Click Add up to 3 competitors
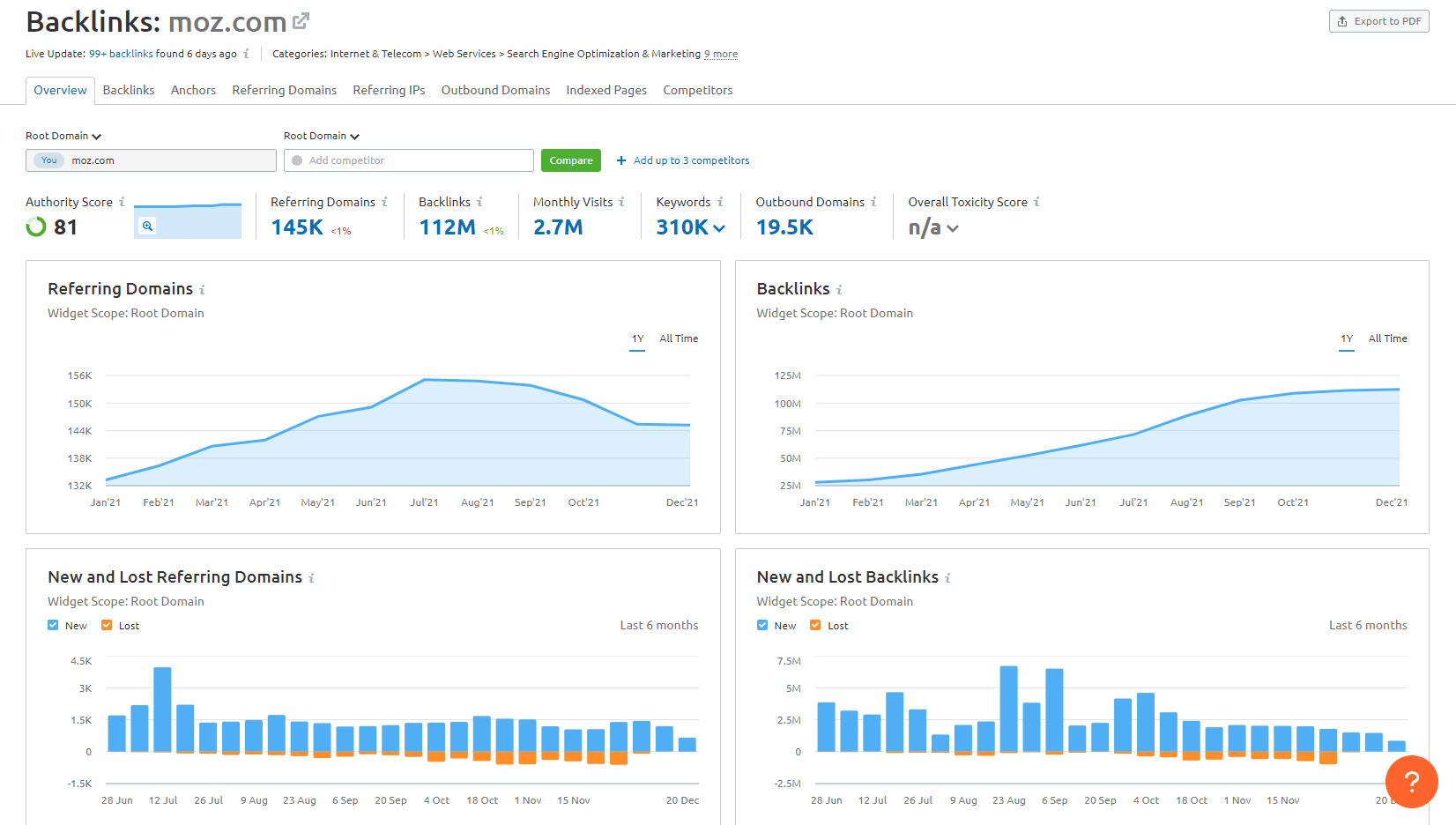Image resolution: width=1456 pixels, height=825 pixels. (691, 160)
